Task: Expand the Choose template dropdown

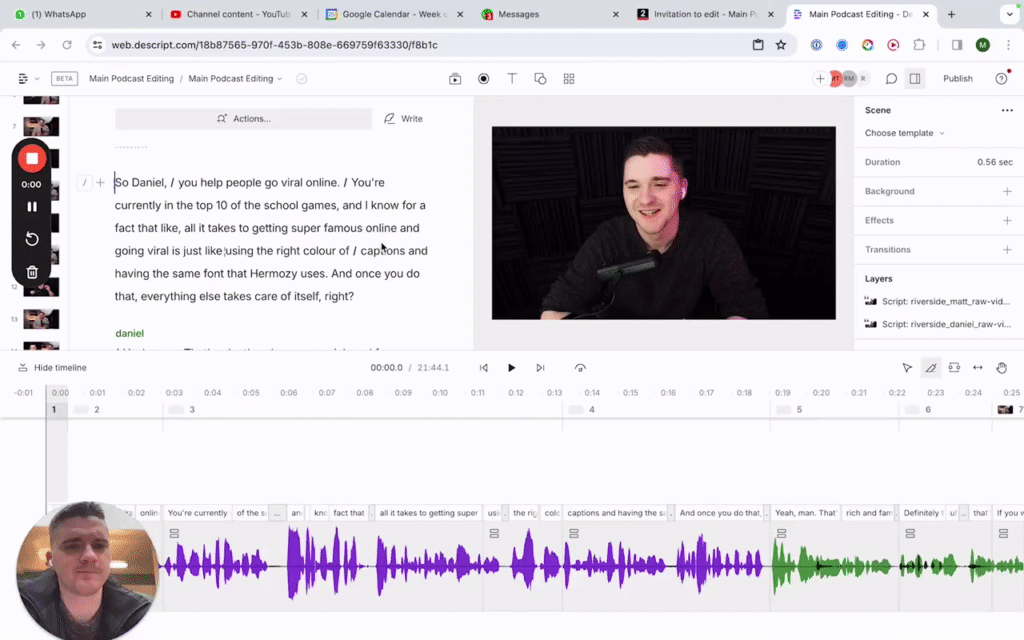Action: pyautogui.click(x=904, y=133)
